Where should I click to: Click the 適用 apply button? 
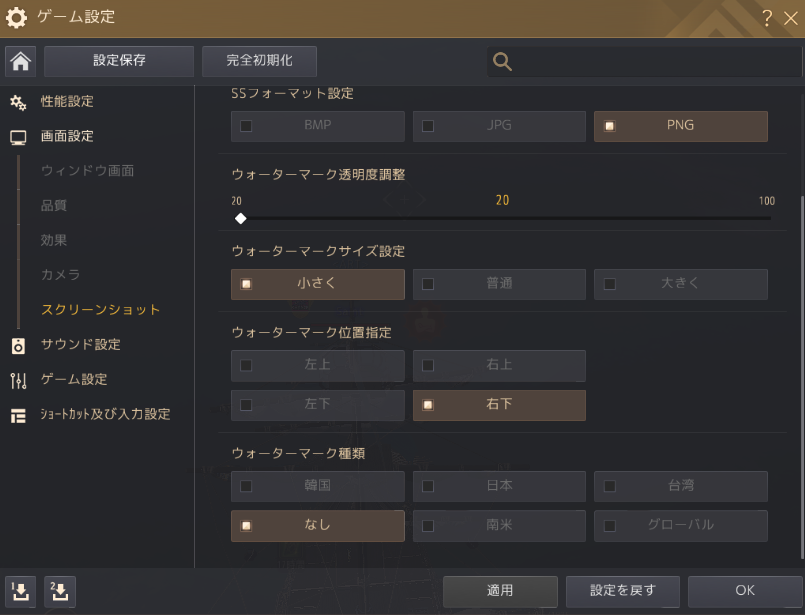500,591
